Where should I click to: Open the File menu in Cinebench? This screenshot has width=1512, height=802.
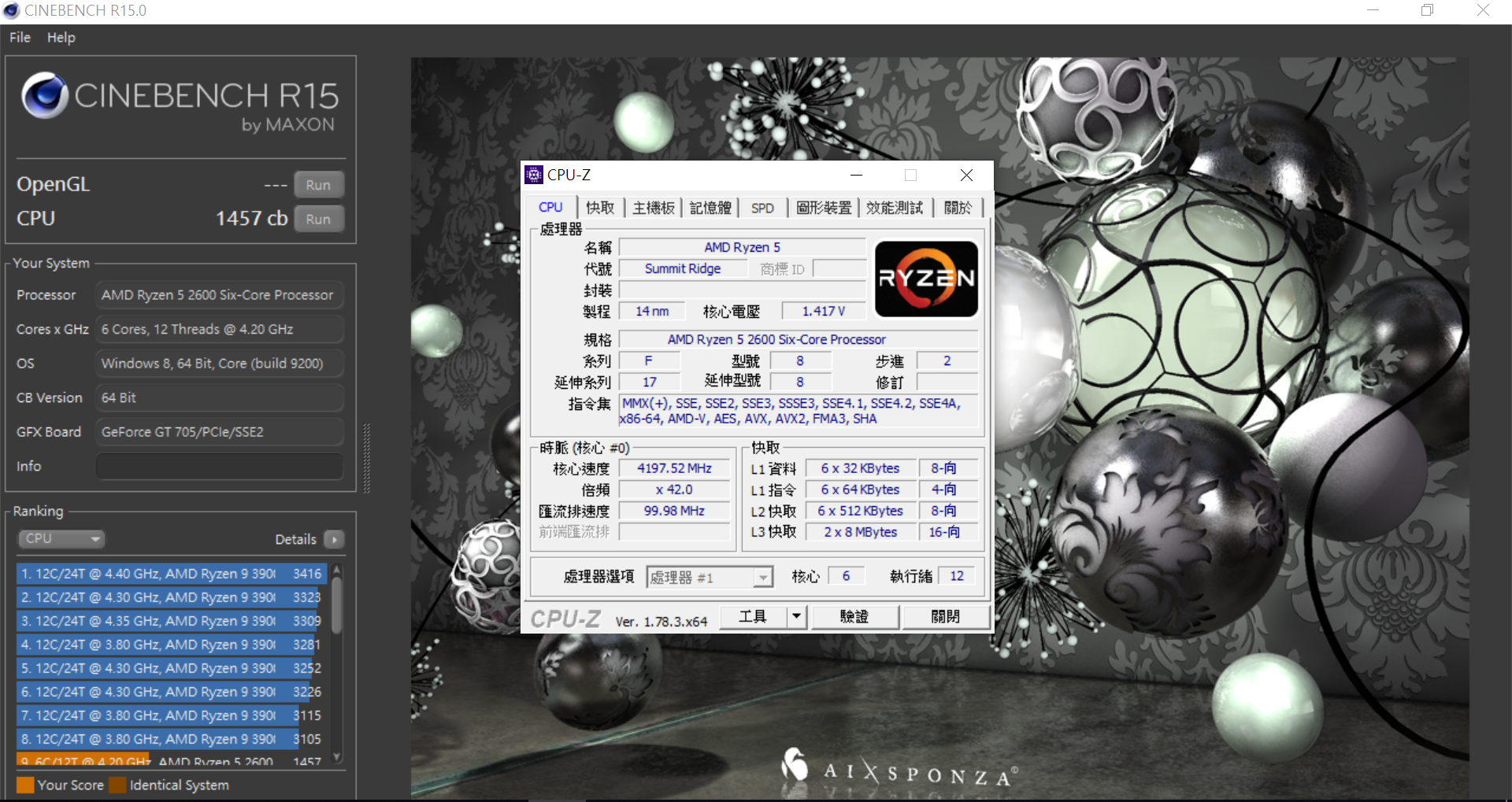20,37
